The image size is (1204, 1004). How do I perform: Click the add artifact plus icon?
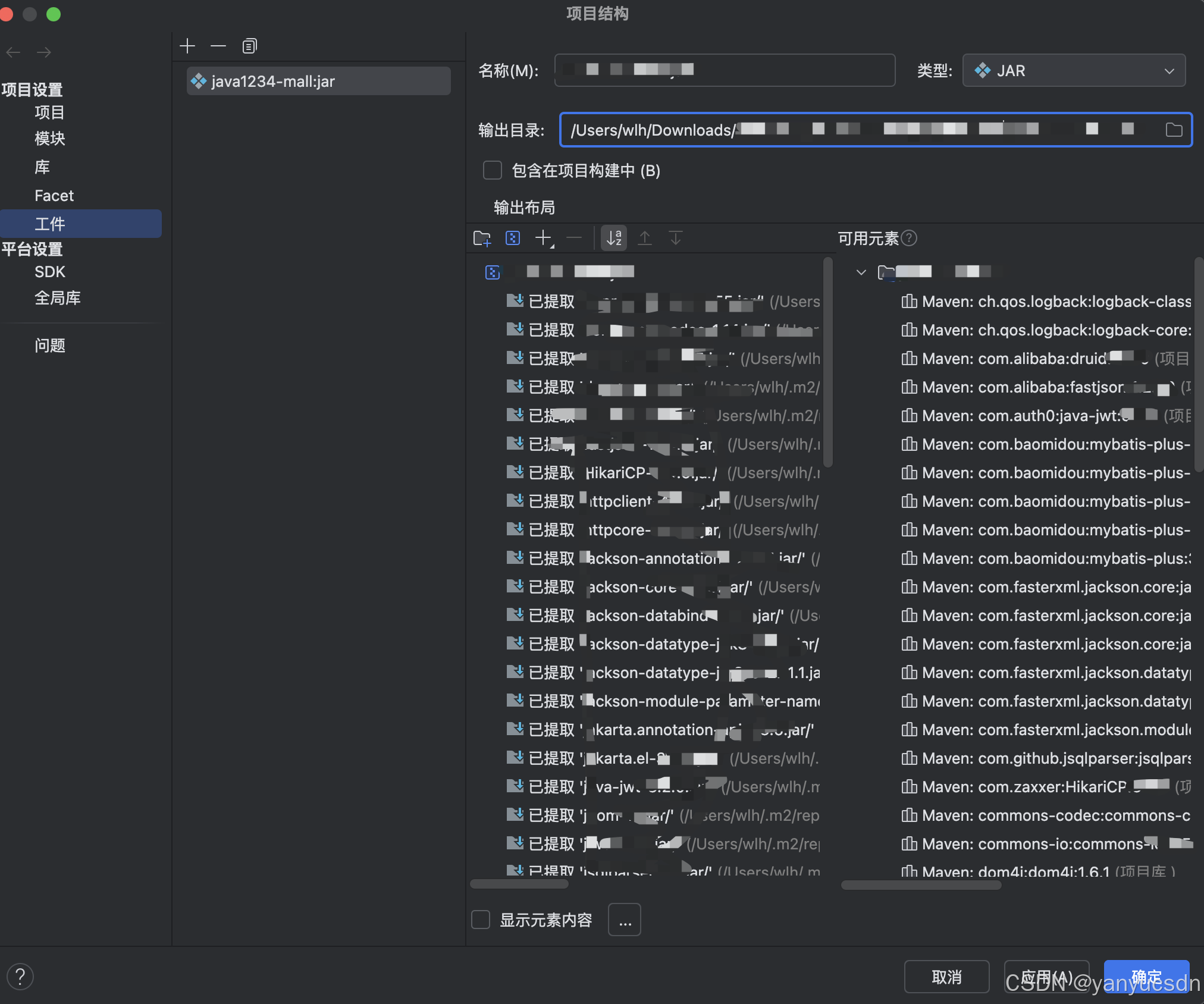(x=187, y=46)
